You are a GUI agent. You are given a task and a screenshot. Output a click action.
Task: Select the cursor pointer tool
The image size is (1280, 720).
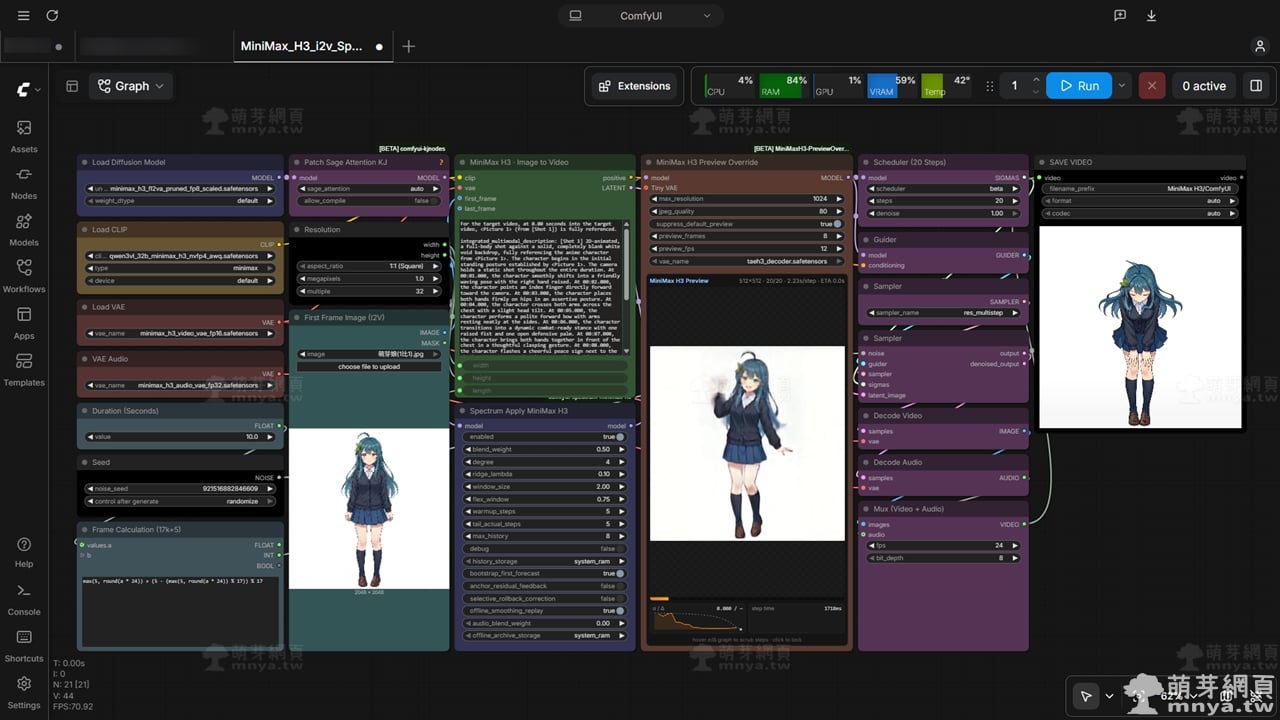tap(1086, 696)
